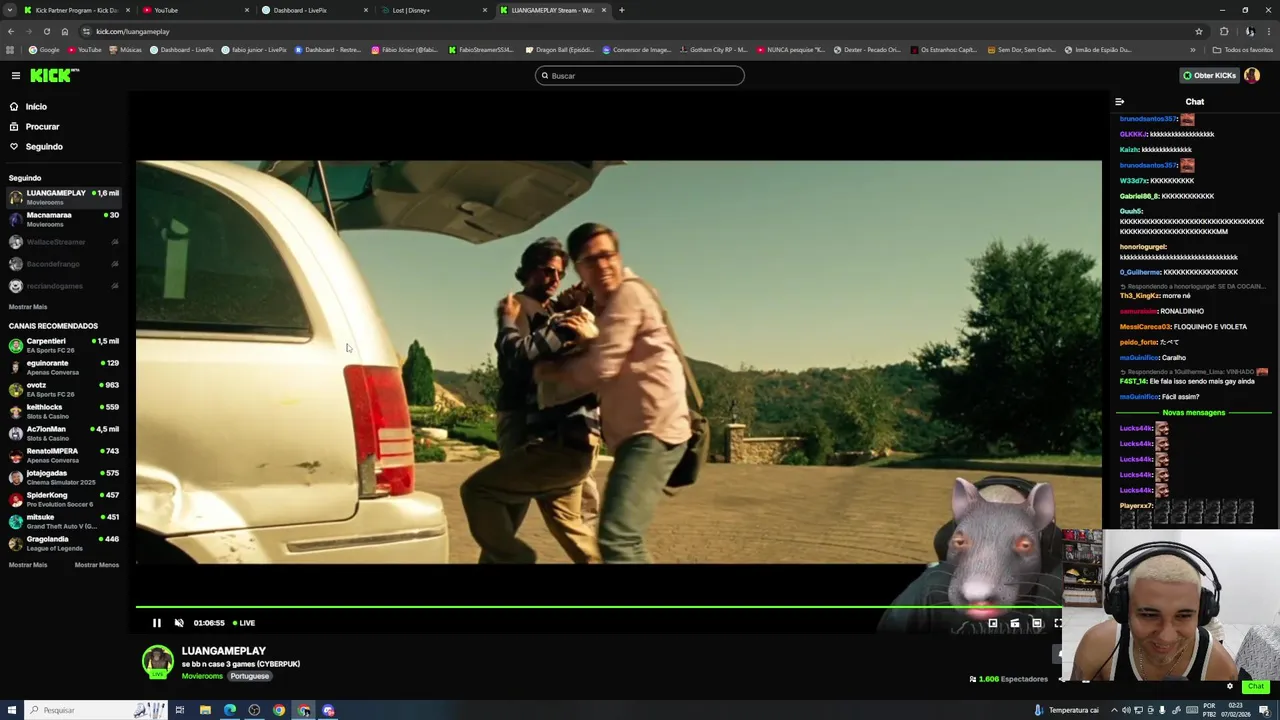Expand followed list with Mostrar Mais
The width and height of the screenshot is (1280, 720).
[x=28, y=307]
